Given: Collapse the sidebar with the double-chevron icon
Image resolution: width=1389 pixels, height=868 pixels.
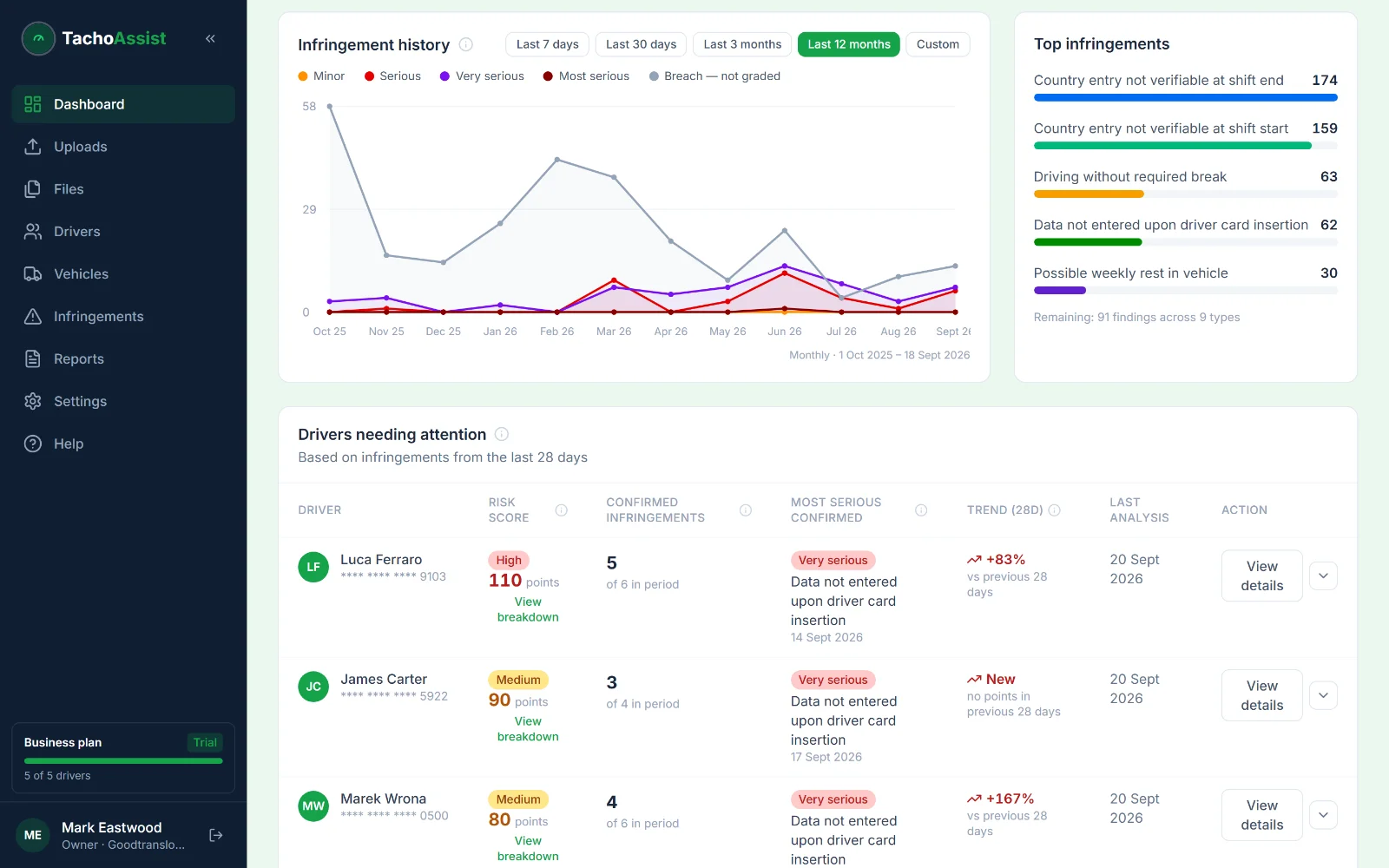Looking at the screenshot, I should tap(210, 38).
